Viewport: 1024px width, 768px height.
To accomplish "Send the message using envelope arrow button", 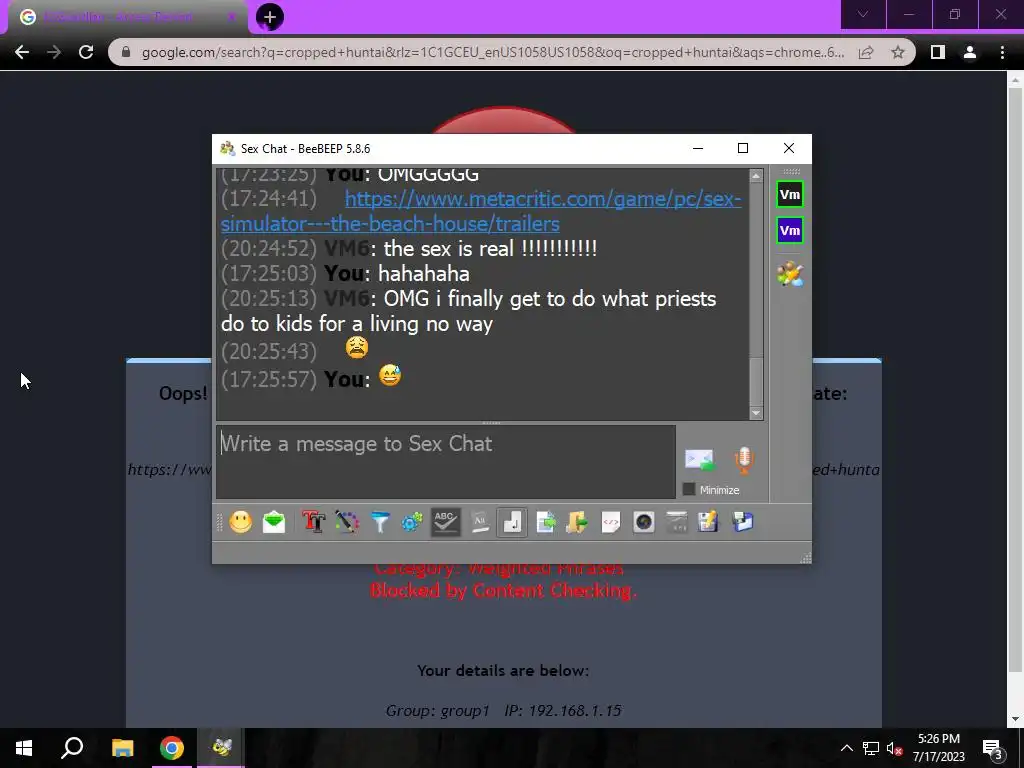I will tap(699, 460).
